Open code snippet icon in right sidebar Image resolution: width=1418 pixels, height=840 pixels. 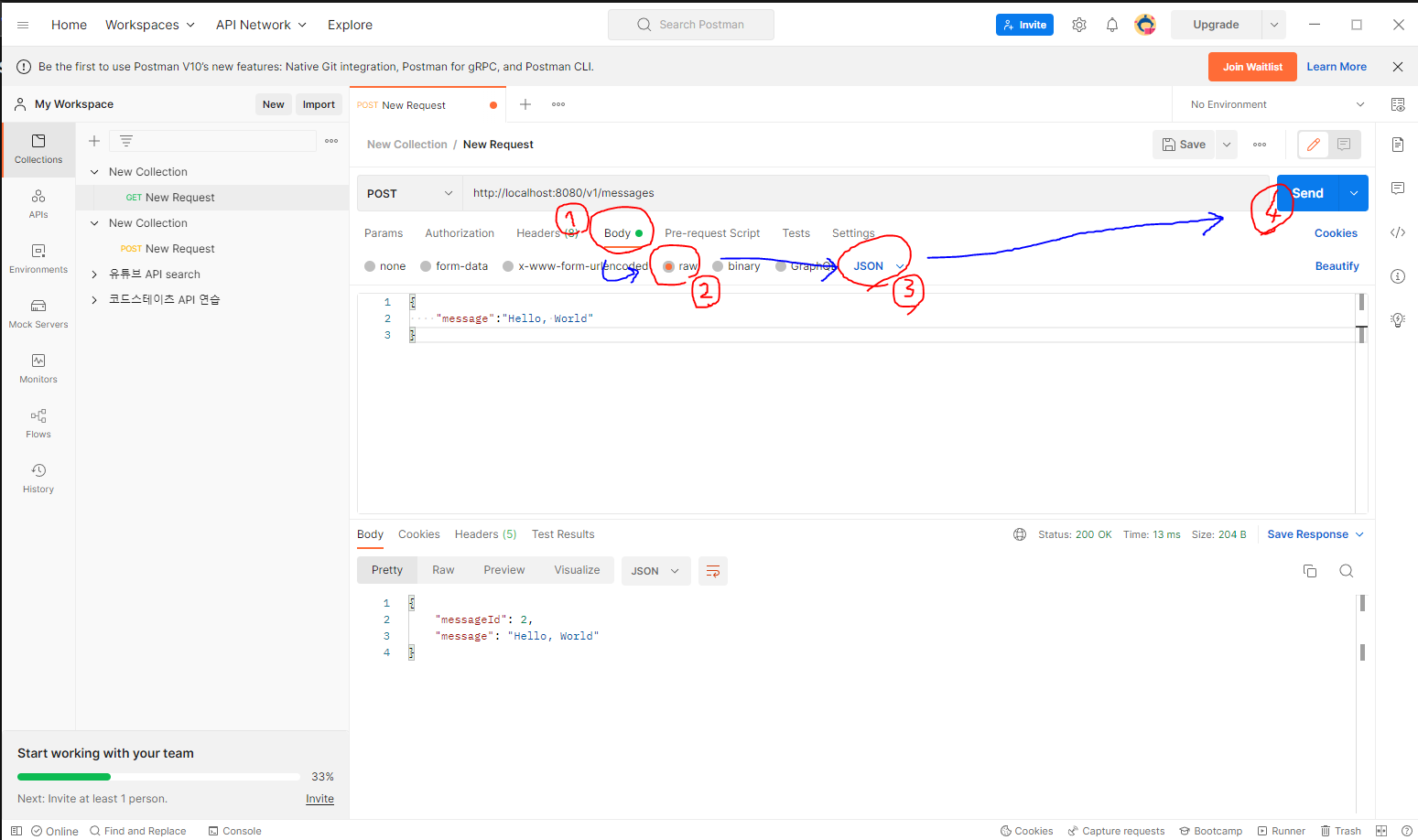(x=1398, y=232)
